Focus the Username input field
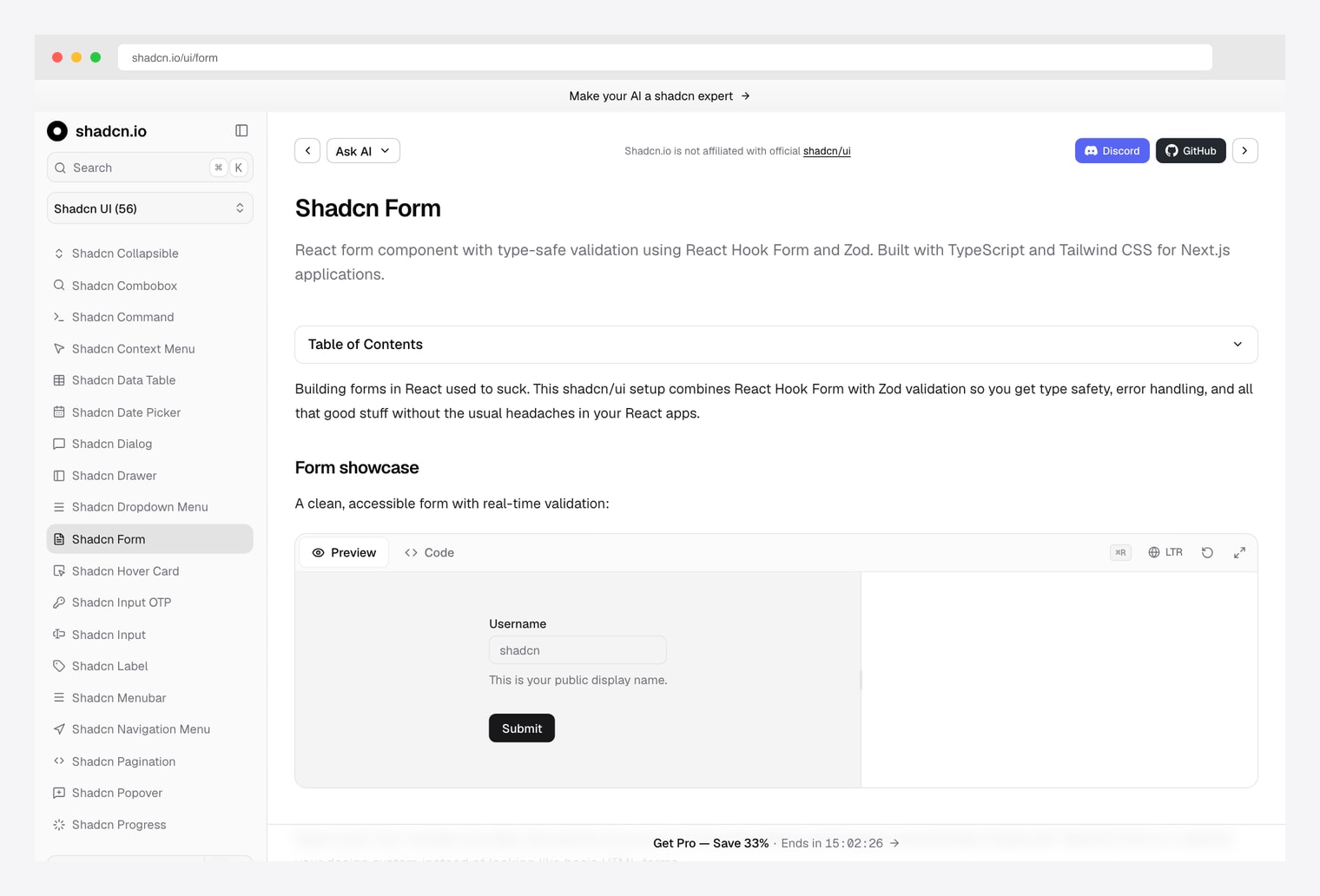1320x896 pixels. click(577, 650)
